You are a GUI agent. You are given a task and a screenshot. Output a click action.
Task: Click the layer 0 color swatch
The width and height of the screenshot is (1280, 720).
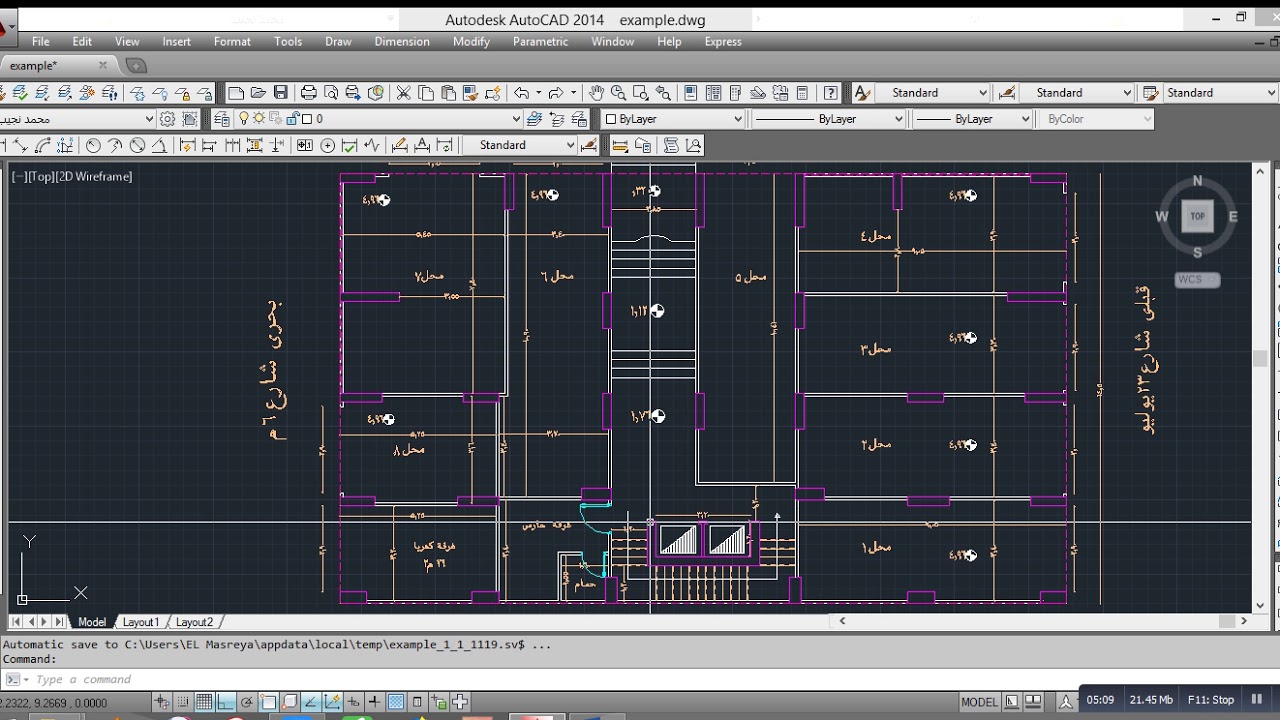(x=309, y=119)
